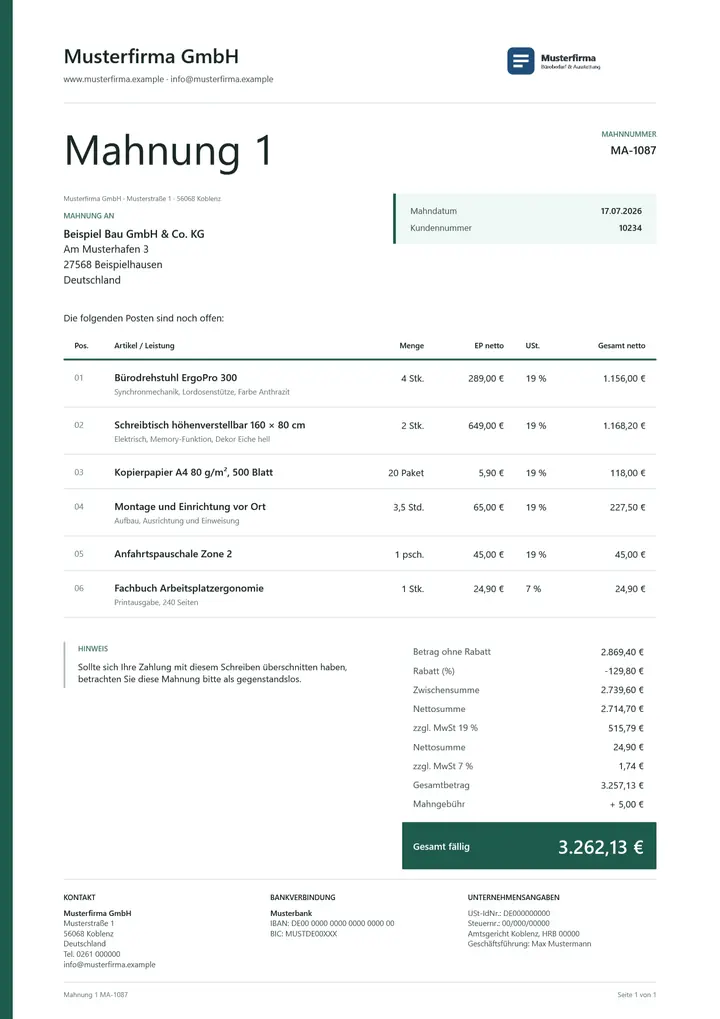This screenshot has height=1019, width=720.
Task: Click quantity '3,5 Std.' for Montage
Action: point(409,508)
